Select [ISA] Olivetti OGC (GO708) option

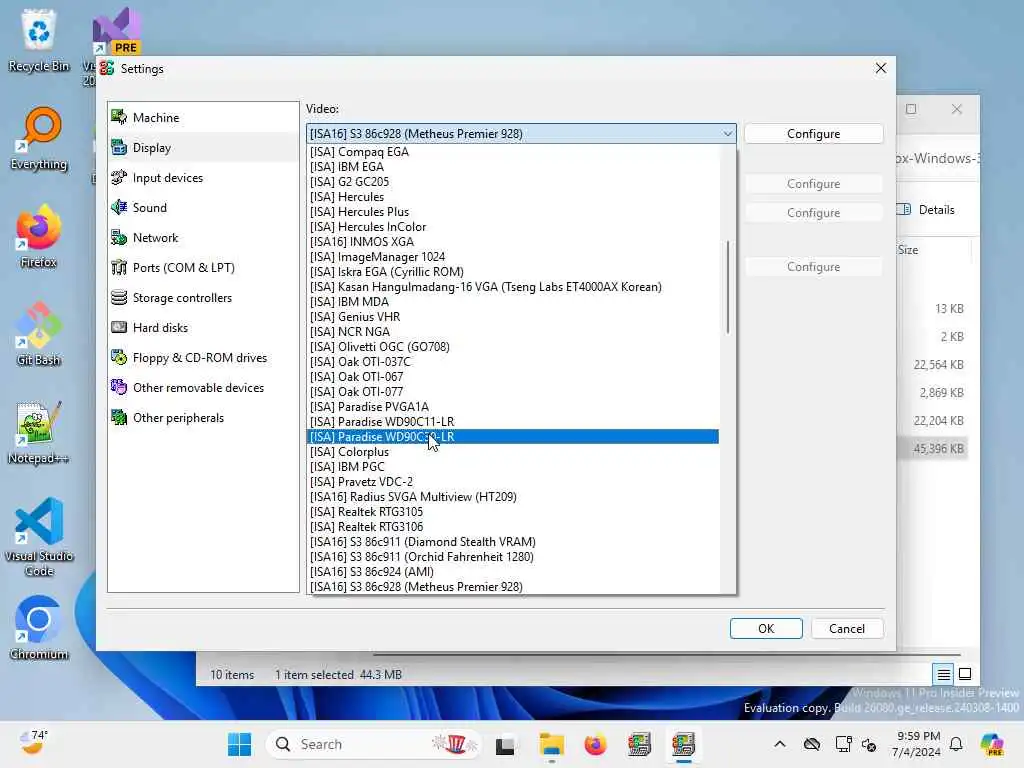coord(513,347)
